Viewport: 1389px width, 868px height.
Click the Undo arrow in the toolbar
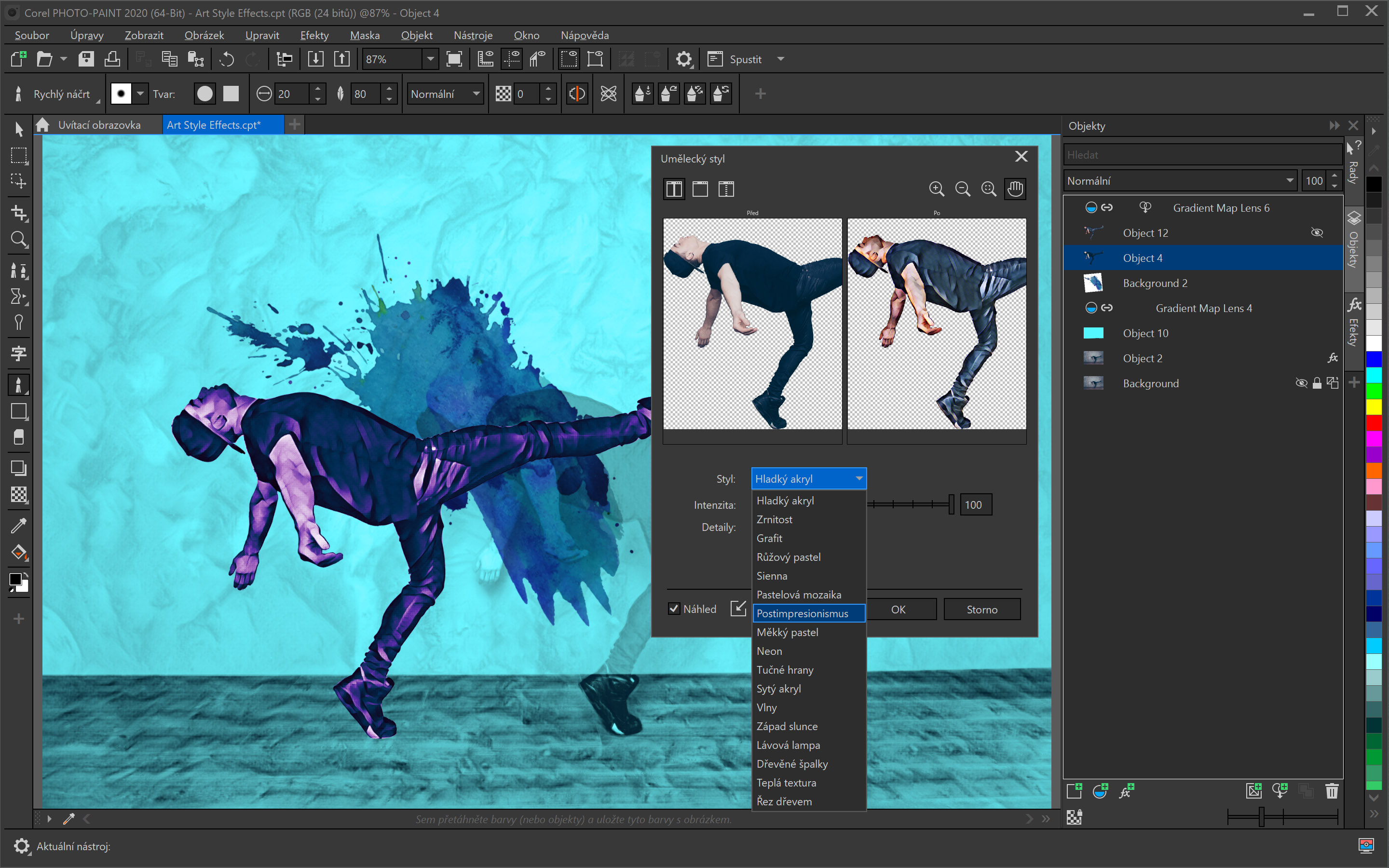227,59
